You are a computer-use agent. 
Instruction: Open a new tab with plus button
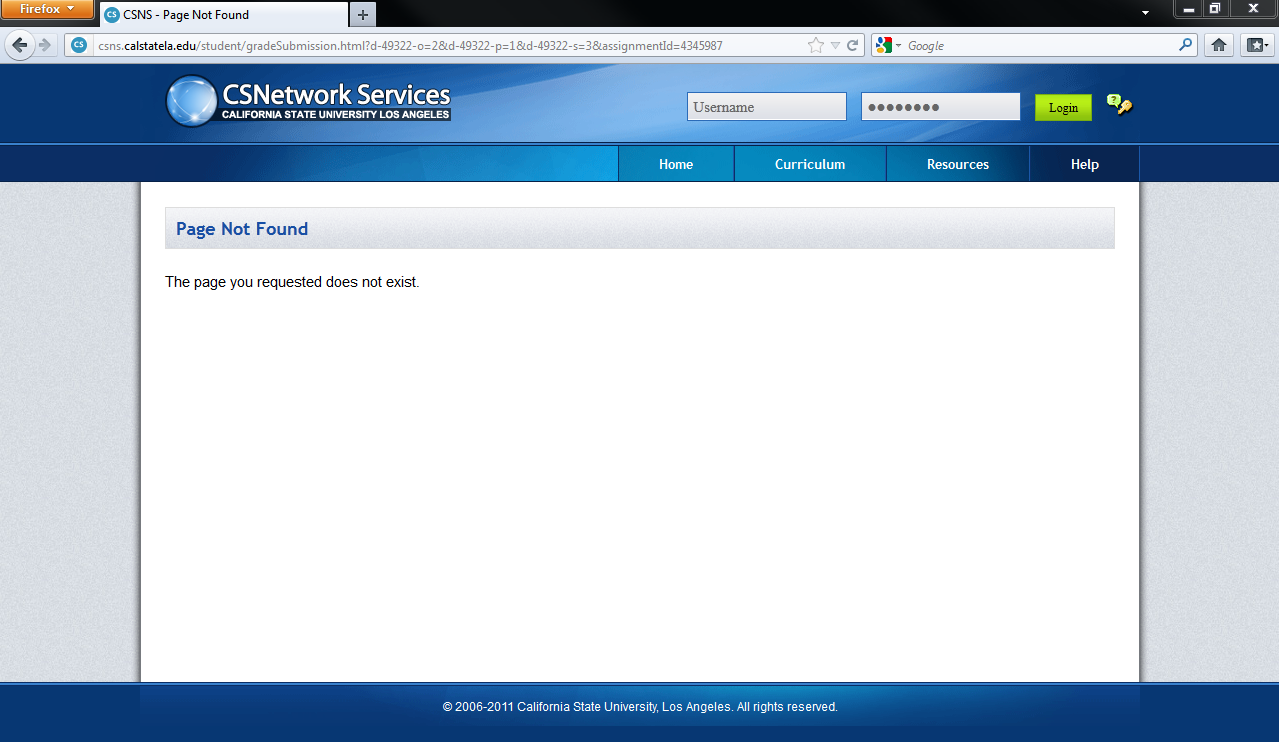363,15
